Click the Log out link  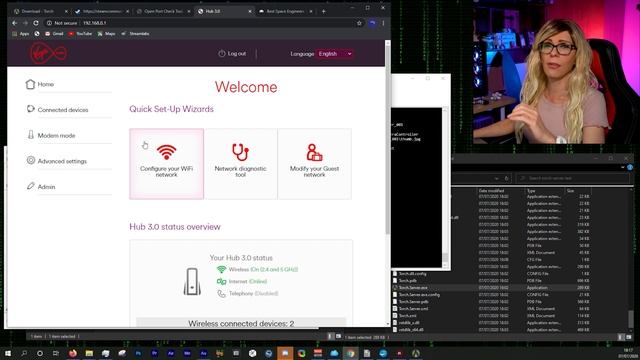232,53
